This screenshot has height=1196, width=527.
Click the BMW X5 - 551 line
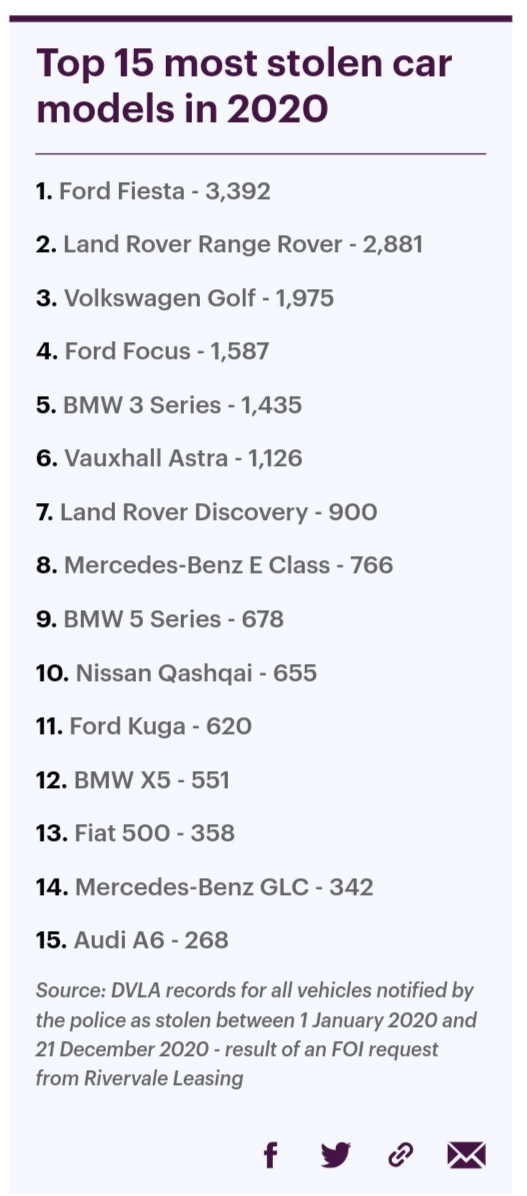point(133,780)
